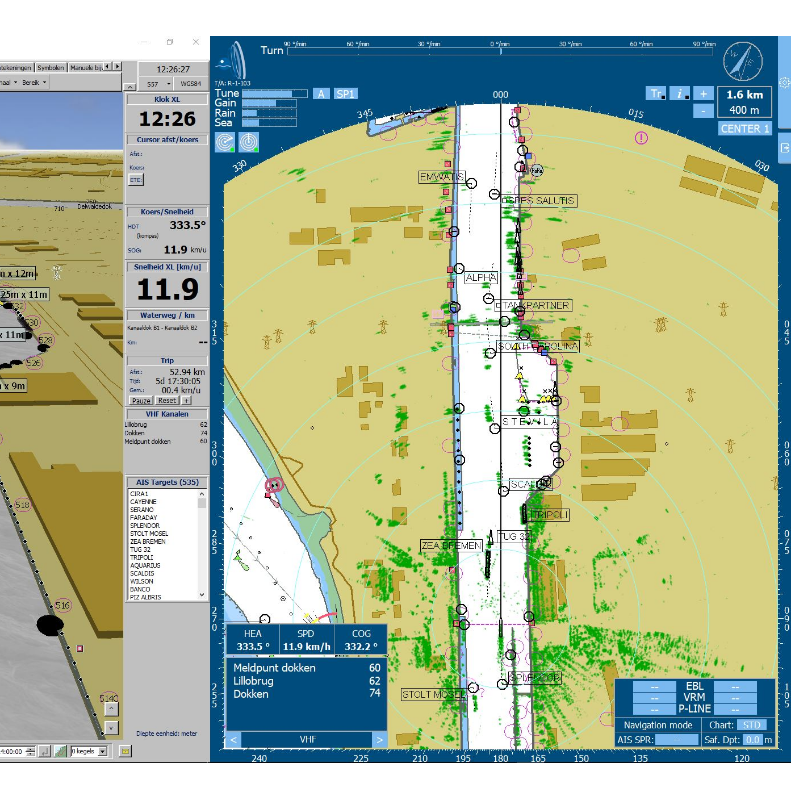Pause the trip with Pauze button
Viewport: 800px width, 800px height.
coord(141,401)
